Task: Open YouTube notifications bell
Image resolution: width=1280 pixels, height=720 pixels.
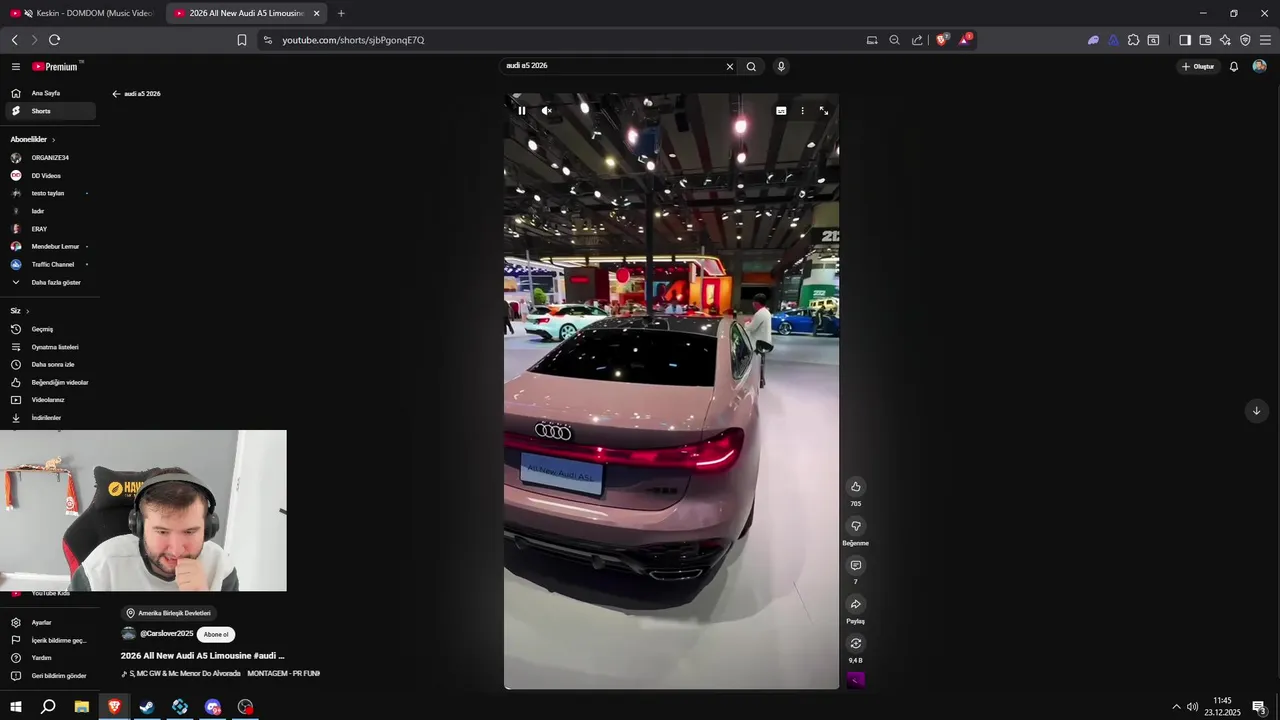Action: click(x=1234, y=67)
